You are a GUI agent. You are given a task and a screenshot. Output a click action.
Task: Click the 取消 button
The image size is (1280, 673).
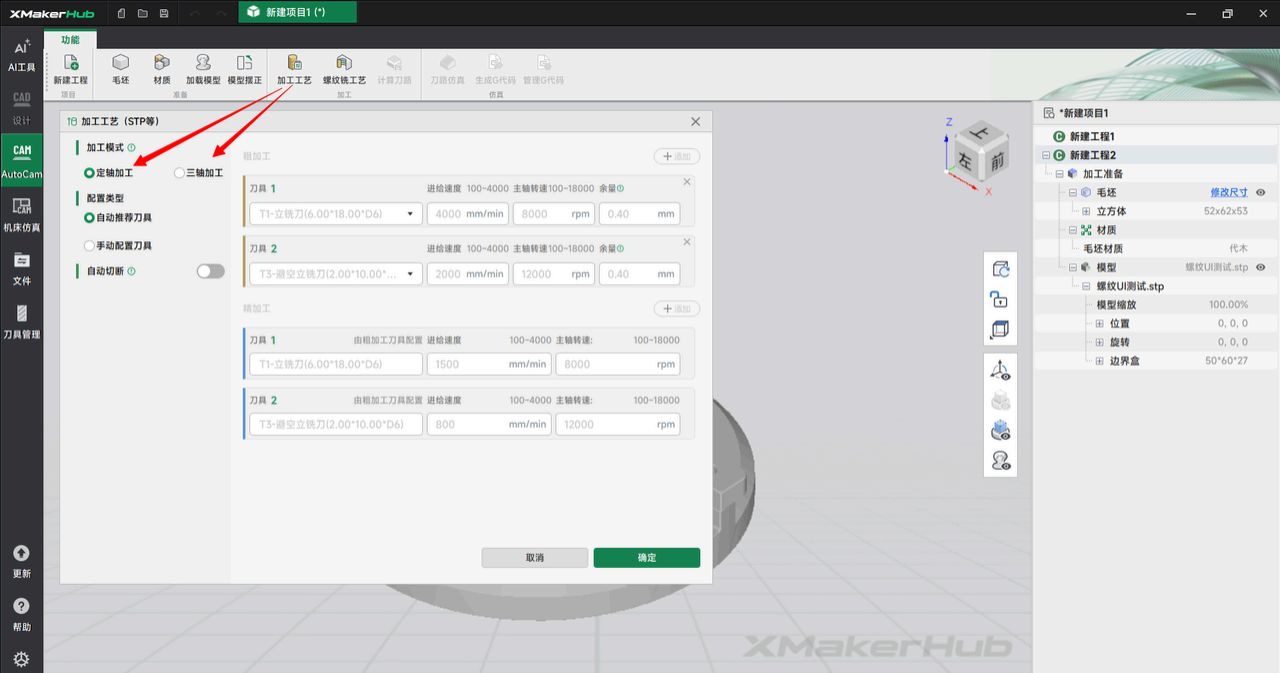535,558
